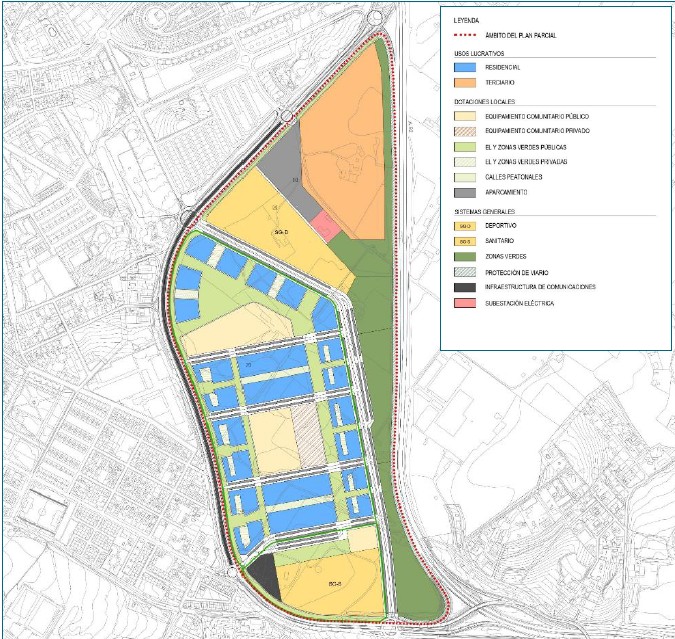Image resolution: width=675 pixels, height=639 pixels.
Task: Click the Deportivo SG-D legend swatch
Action: pyautogui.click(x=465, y=226)
